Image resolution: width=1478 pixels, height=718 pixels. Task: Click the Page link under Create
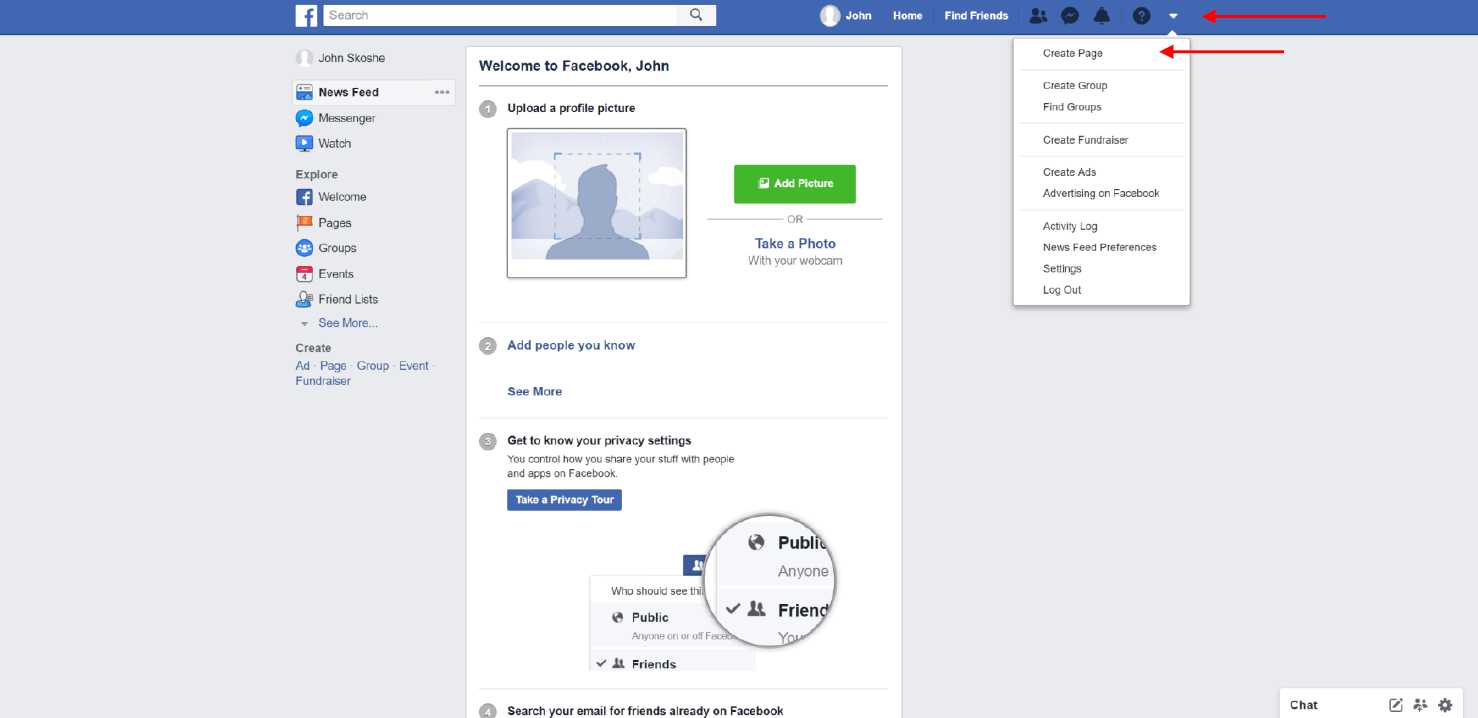click(x=333, y=366)
